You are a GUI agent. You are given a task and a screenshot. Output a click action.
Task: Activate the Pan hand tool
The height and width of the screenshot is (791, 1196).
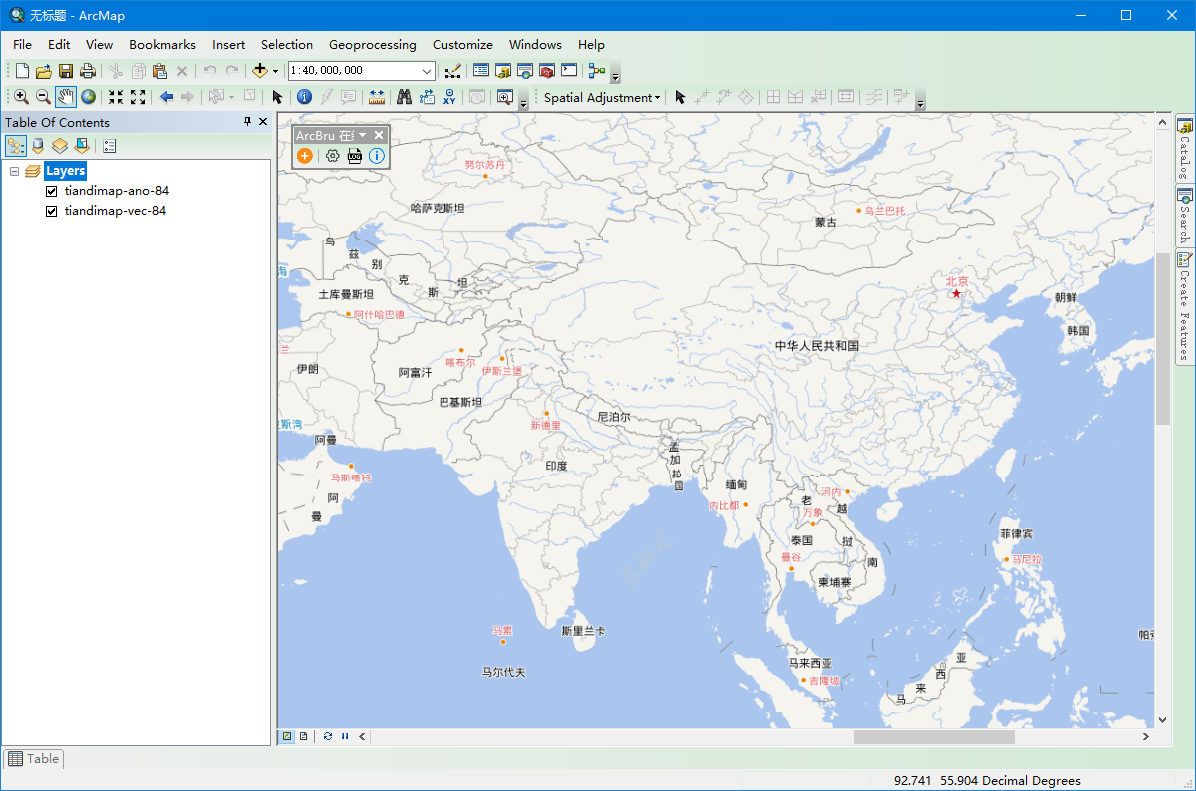pyautogui.click(x=66, y=97)
